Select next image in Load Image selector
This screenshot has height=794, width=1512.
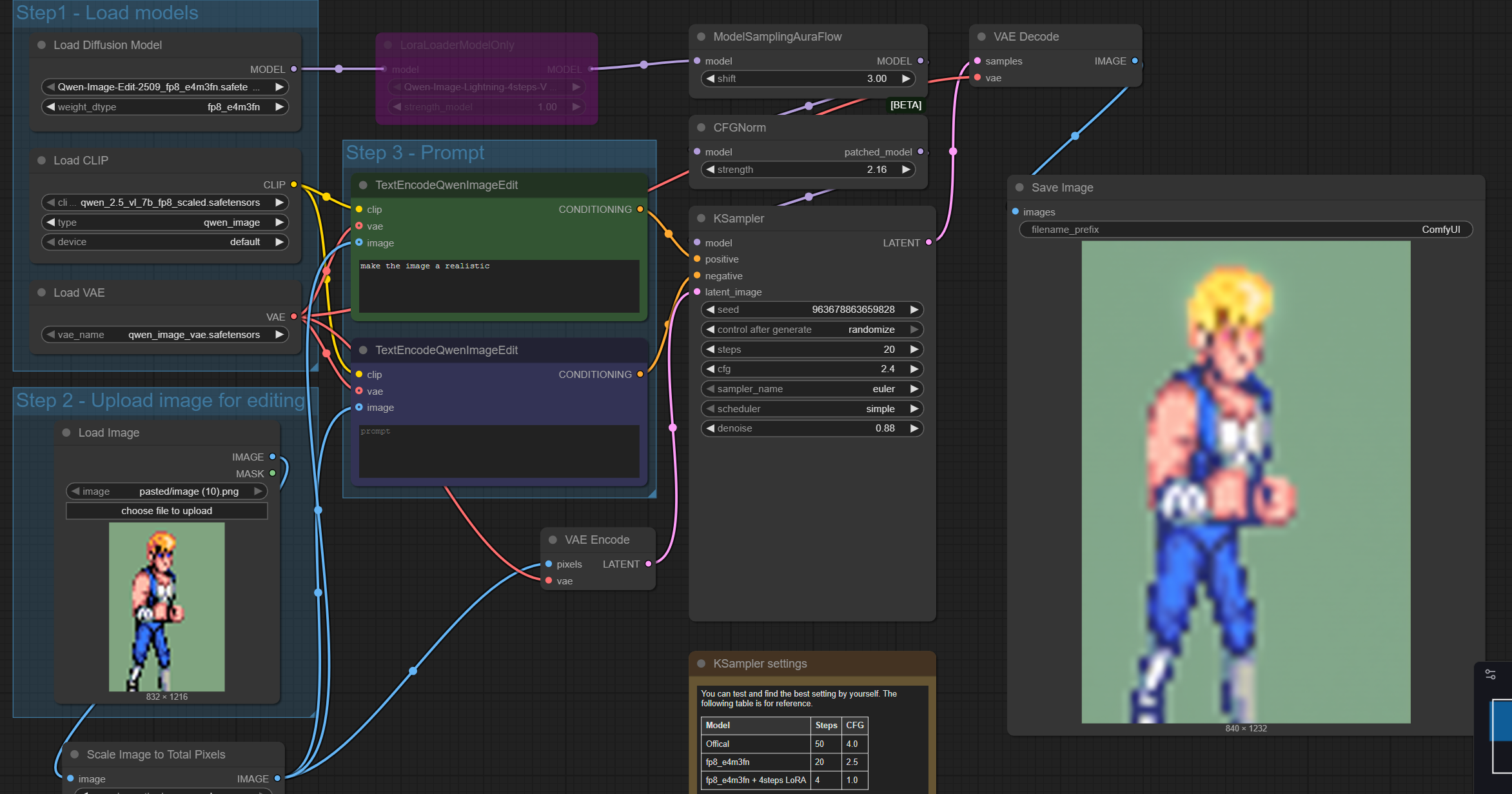click(258, 491)
